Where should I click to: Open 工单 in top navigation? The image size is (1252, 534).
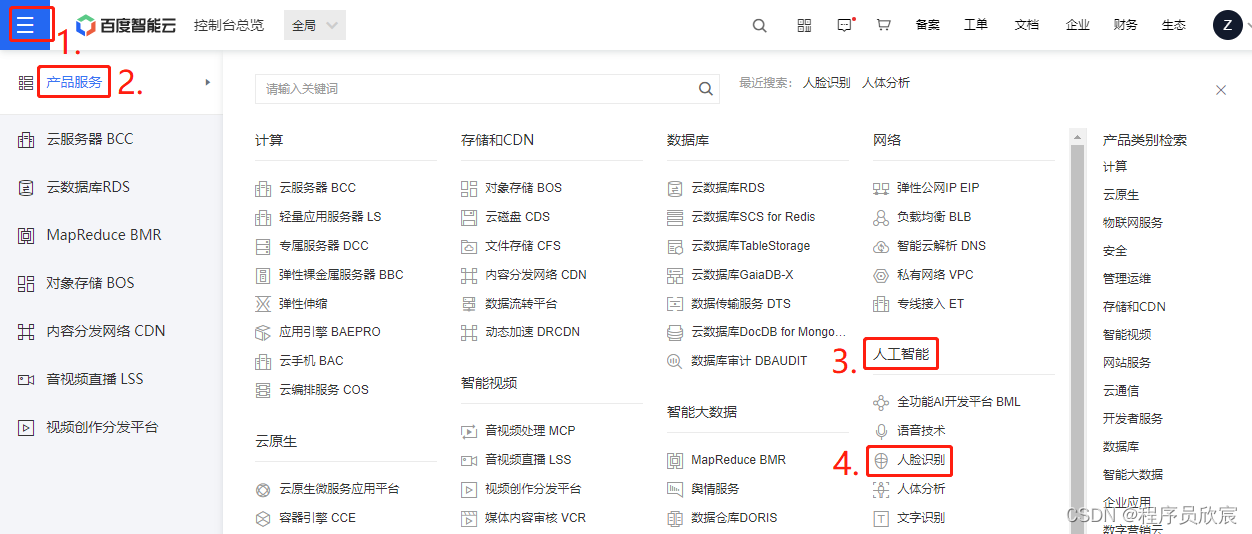click(x=976, y=25)
